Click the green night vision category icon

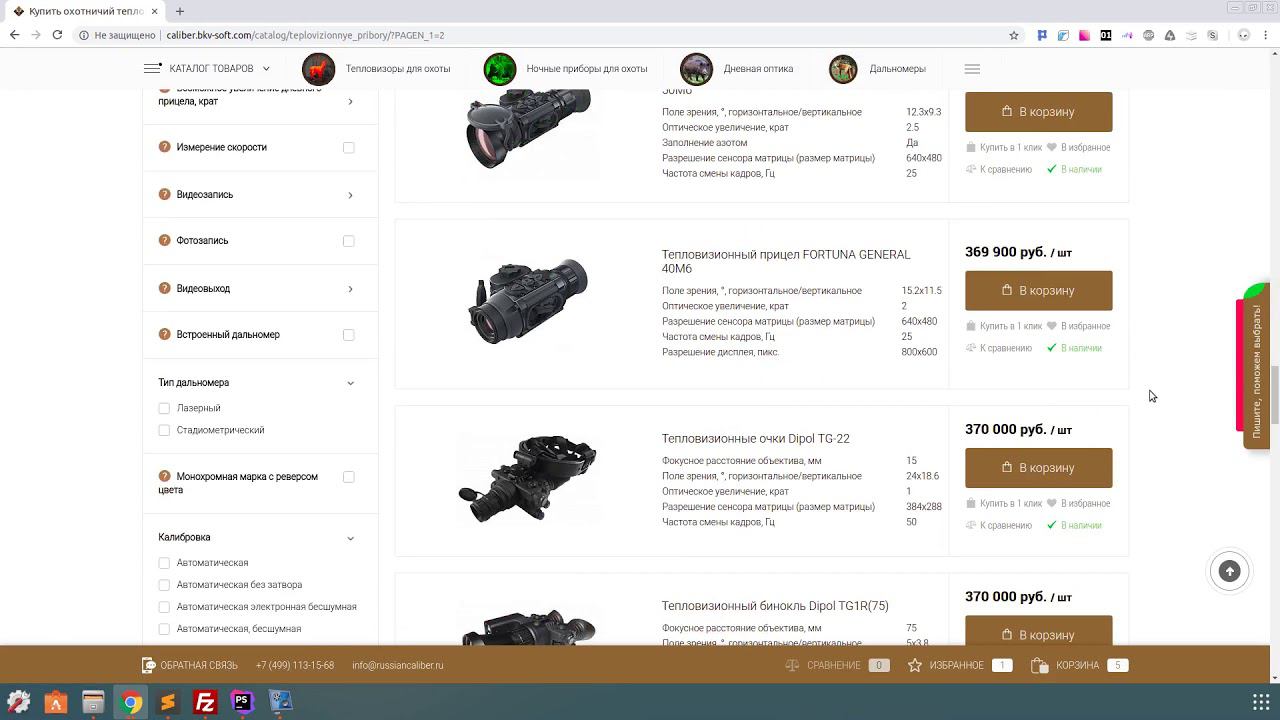(x=500, y=69)
